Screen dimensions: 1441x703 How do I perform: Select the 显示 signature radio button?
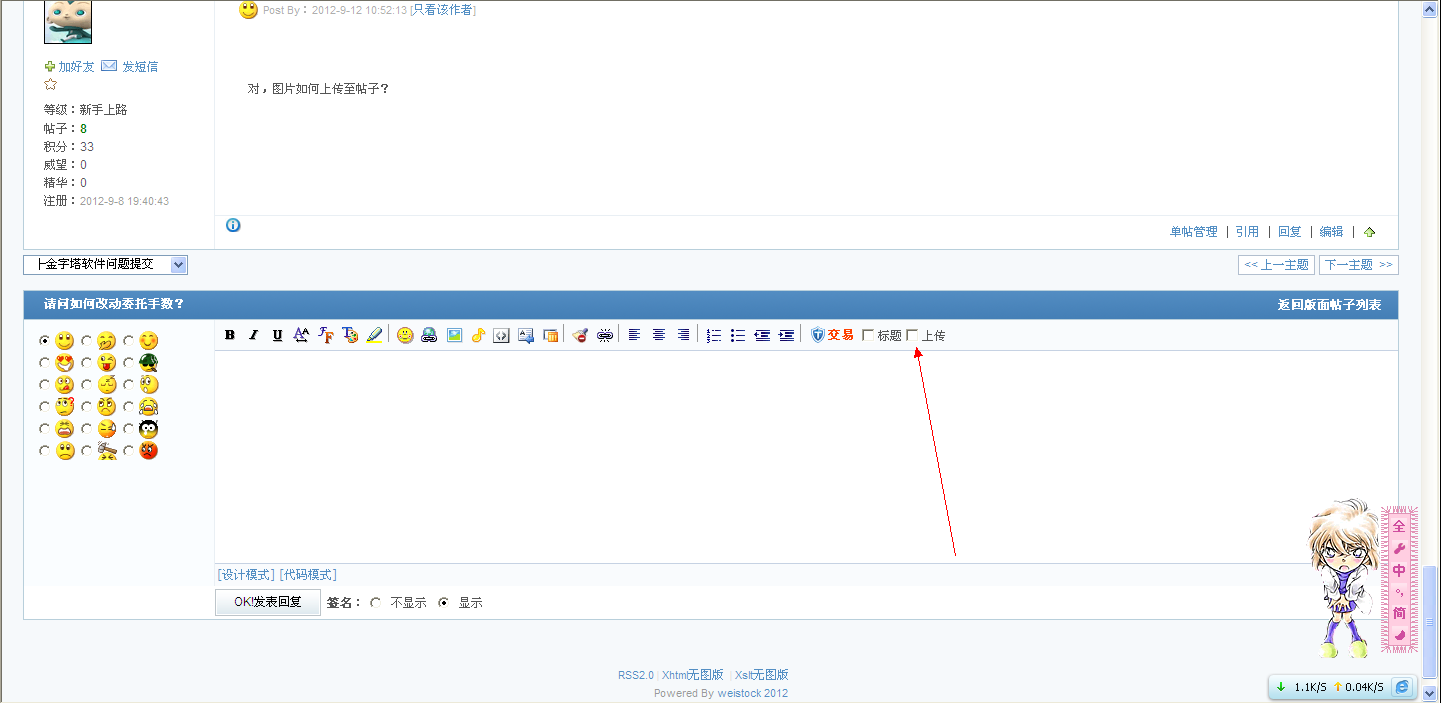(443, 603)
